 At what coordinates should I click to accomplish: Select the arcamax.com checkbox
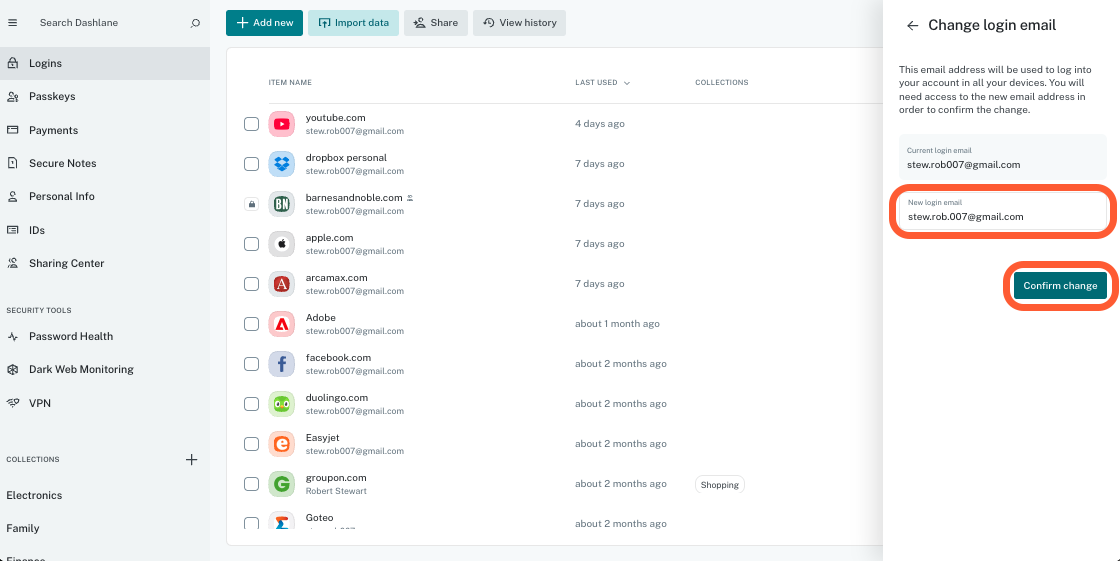click(251, 284)
